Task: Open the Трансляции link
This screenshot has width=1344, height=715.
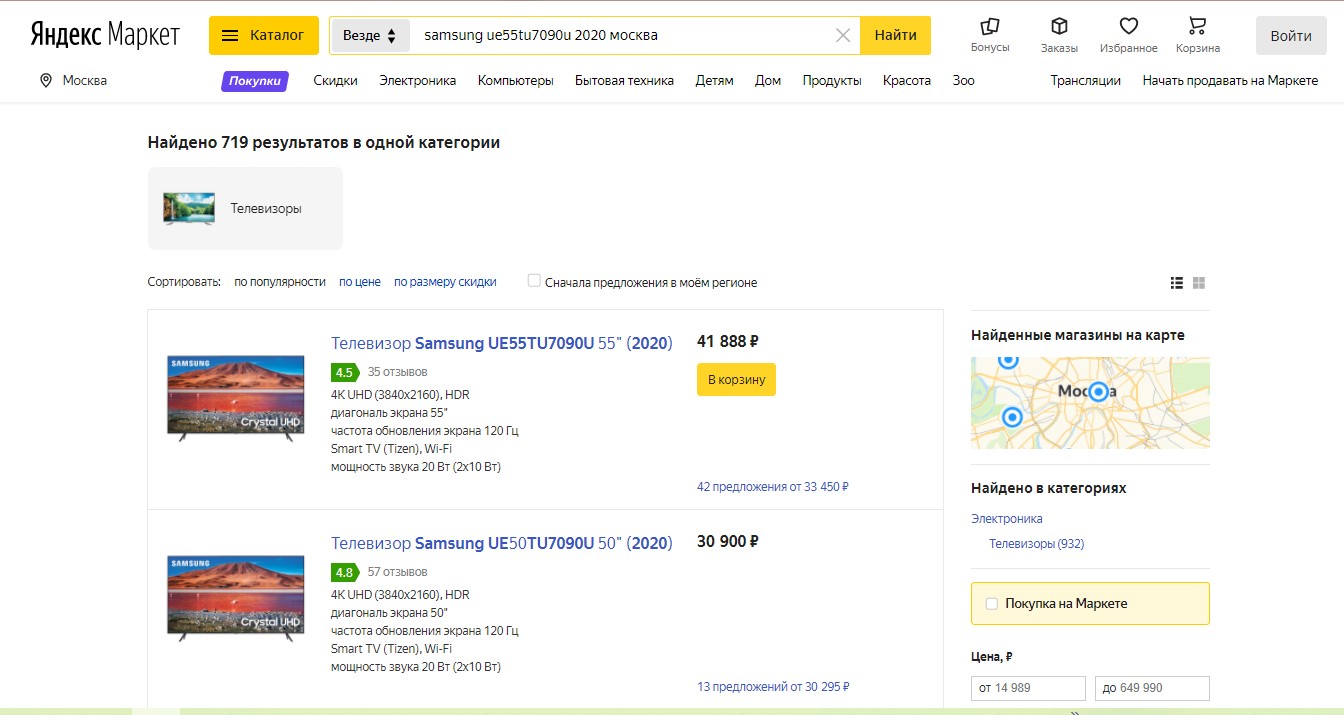Action: tap(1085, 80)
